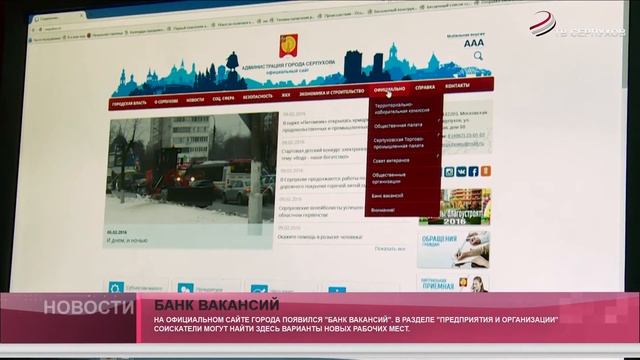
Task: Open the ОБРАЩЕНИЯ граждан banner
Action: [x=453, y=250]
